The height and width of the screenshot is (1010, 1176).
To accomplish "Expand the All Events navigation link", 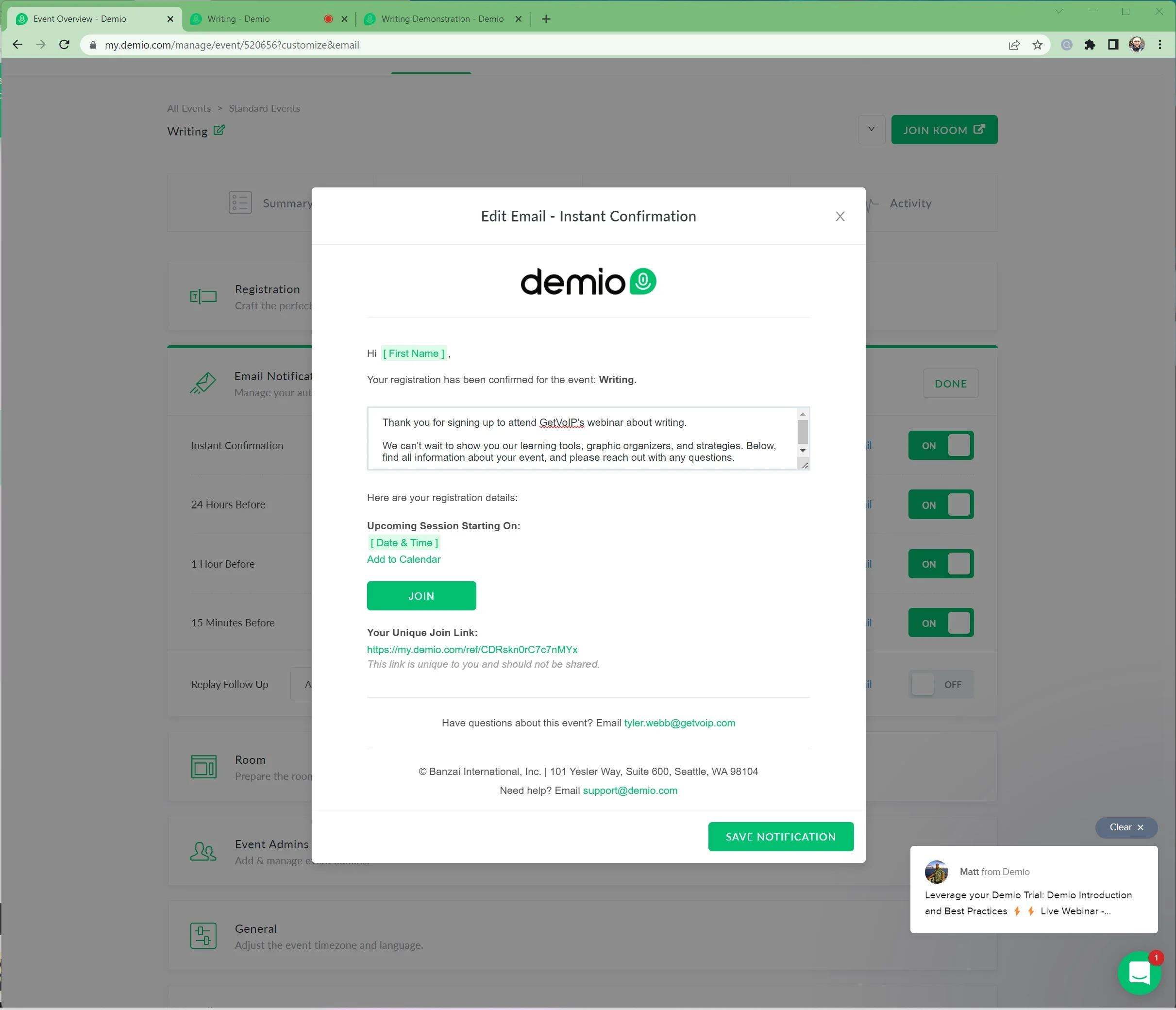I will [189, 108].
